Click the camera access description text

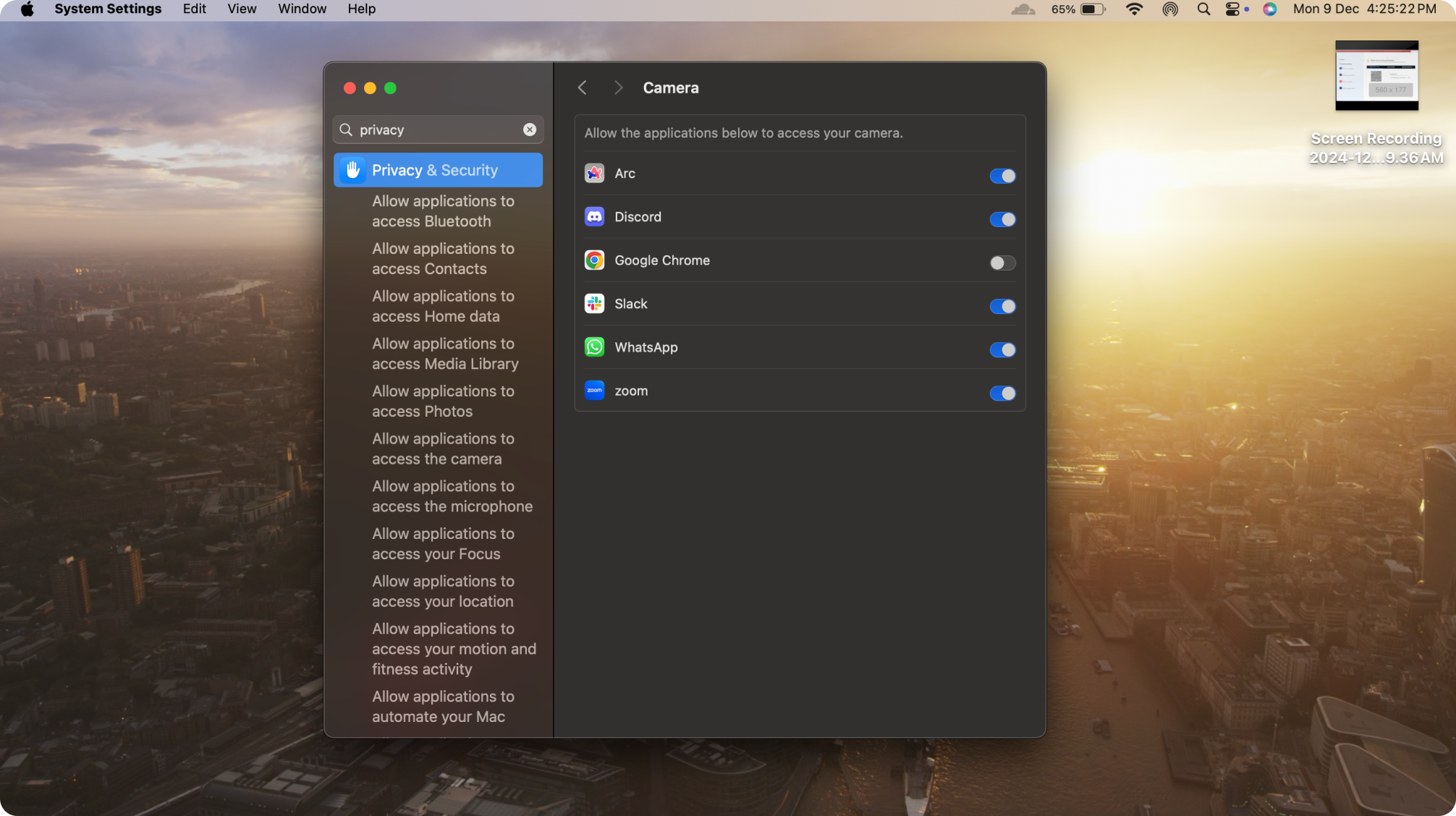[743, 133]
